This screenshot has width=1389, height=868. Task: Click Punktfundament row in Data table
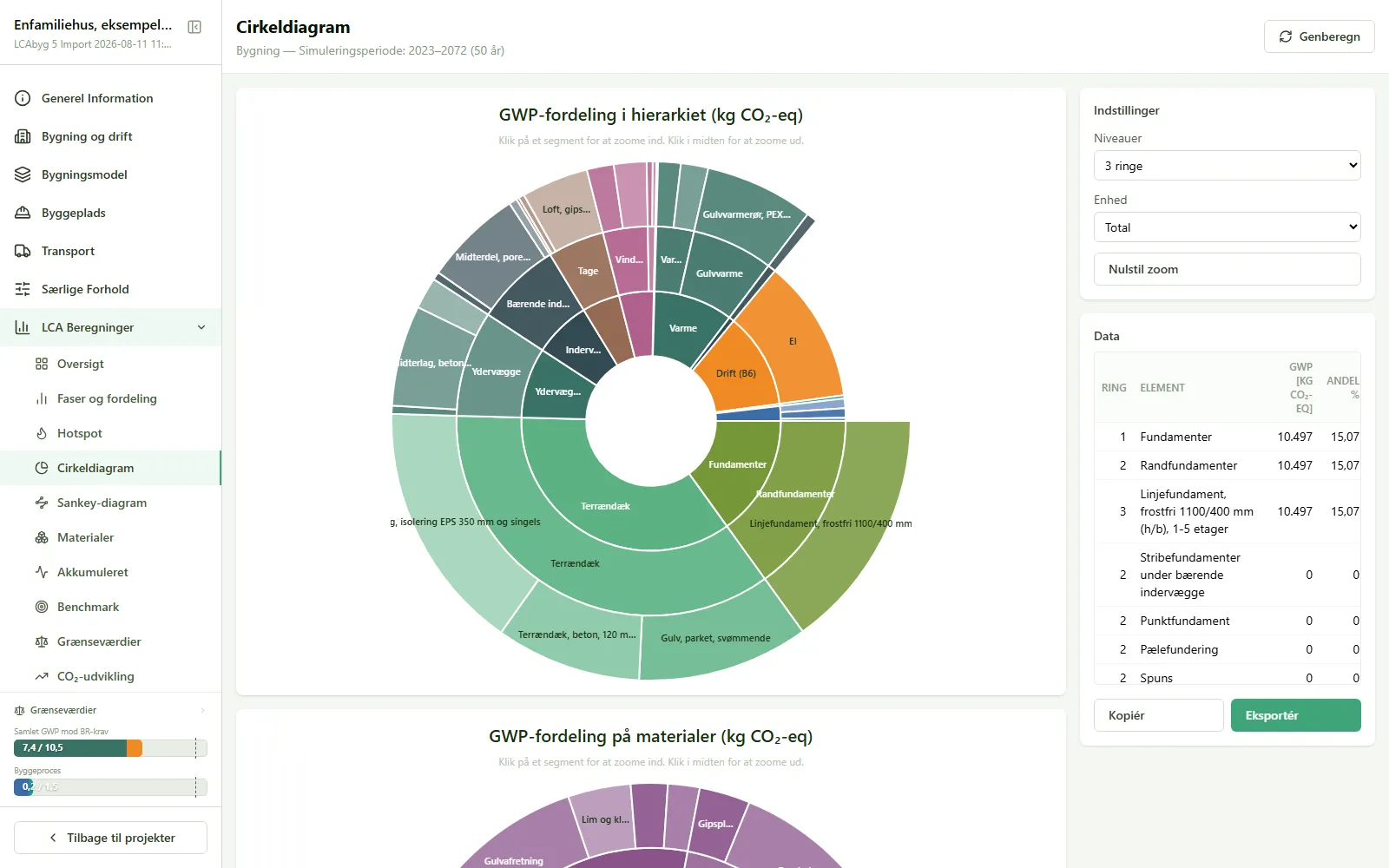coord(1228,621)
